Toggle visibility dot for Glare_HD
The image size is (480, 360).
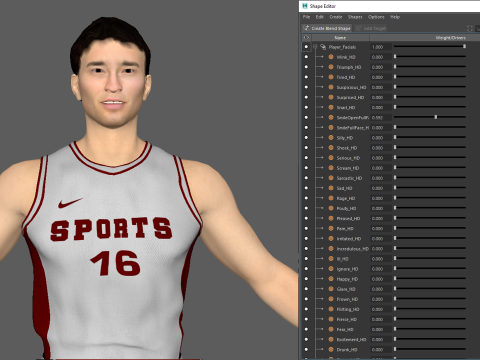pos(306,289)
